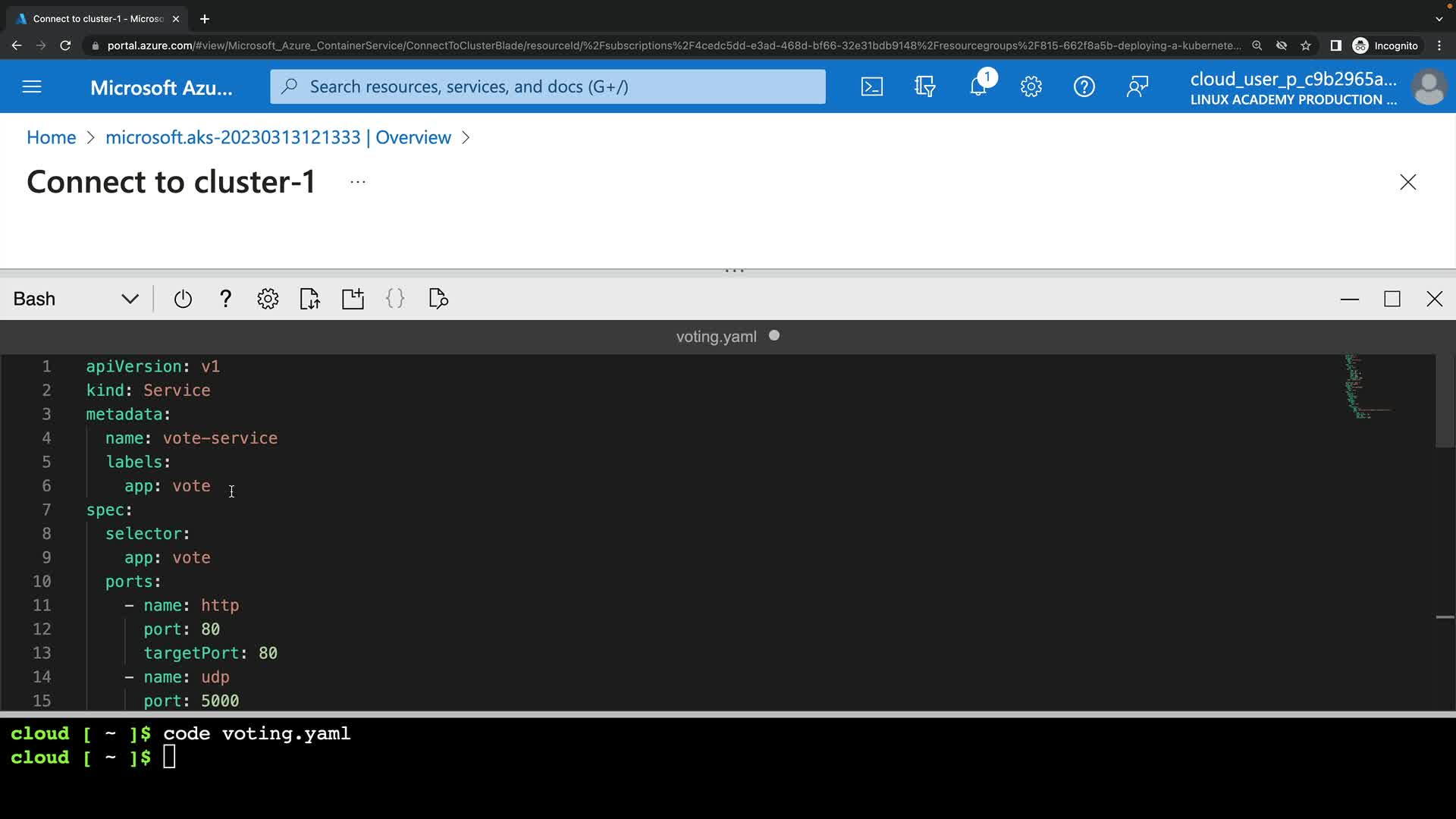Open the Azure portal hamburger menu
1456x819 pixels.
32,86
